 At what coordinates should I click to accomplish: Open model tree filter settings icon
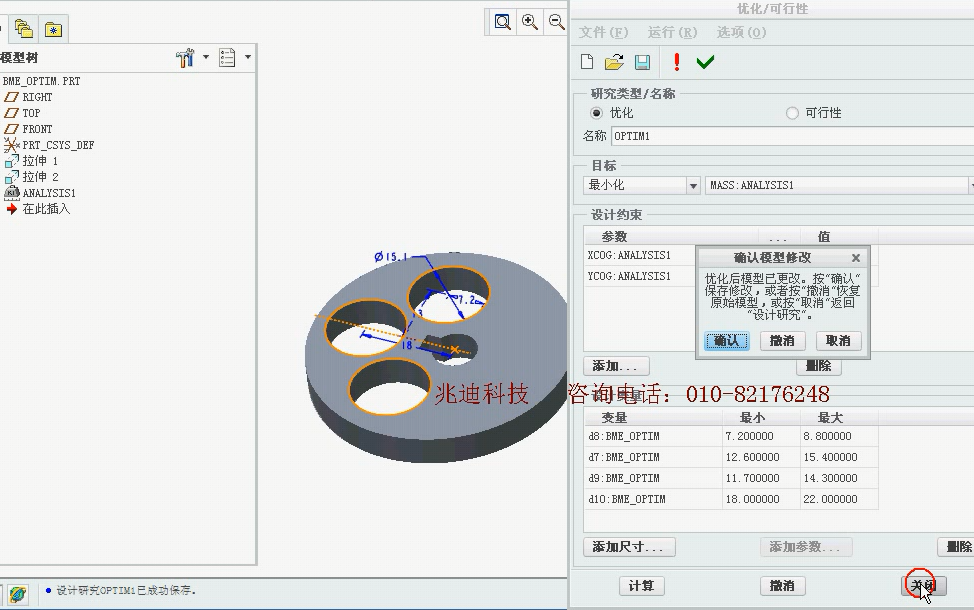[184, 57]
